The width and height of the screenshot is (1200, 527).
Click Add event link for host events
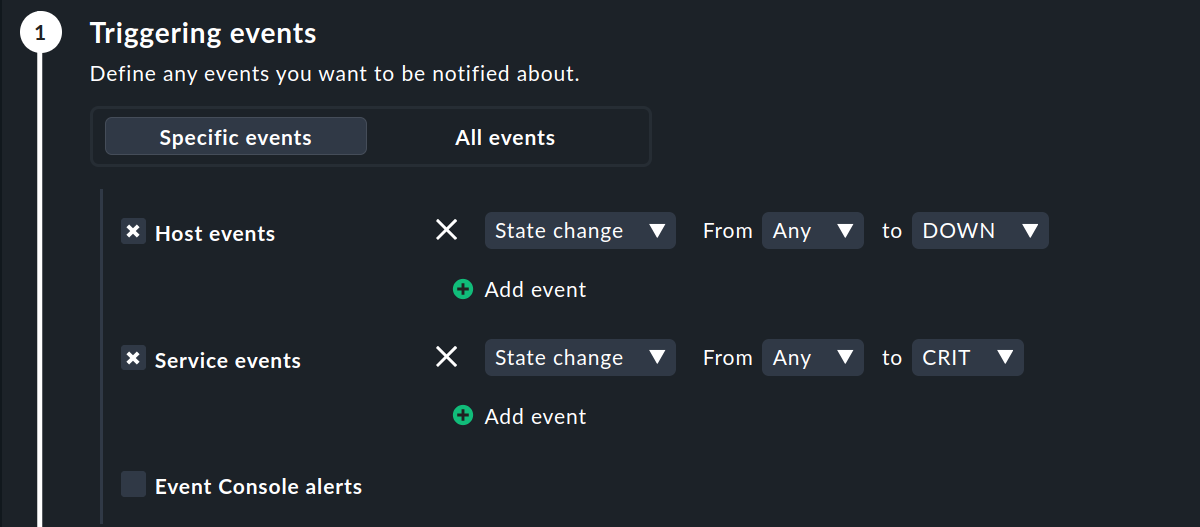[535, 290]
